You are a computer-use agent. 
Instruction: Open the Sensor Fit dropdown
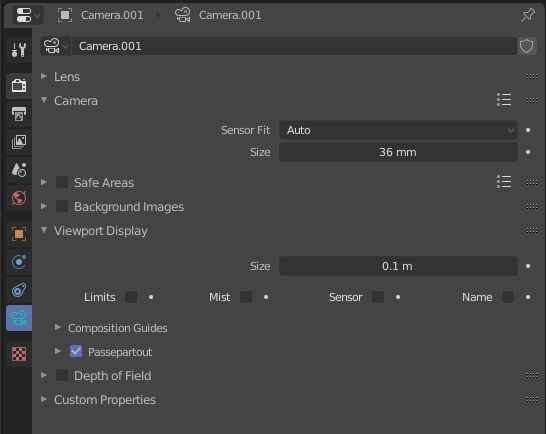[x=398, y=130]
